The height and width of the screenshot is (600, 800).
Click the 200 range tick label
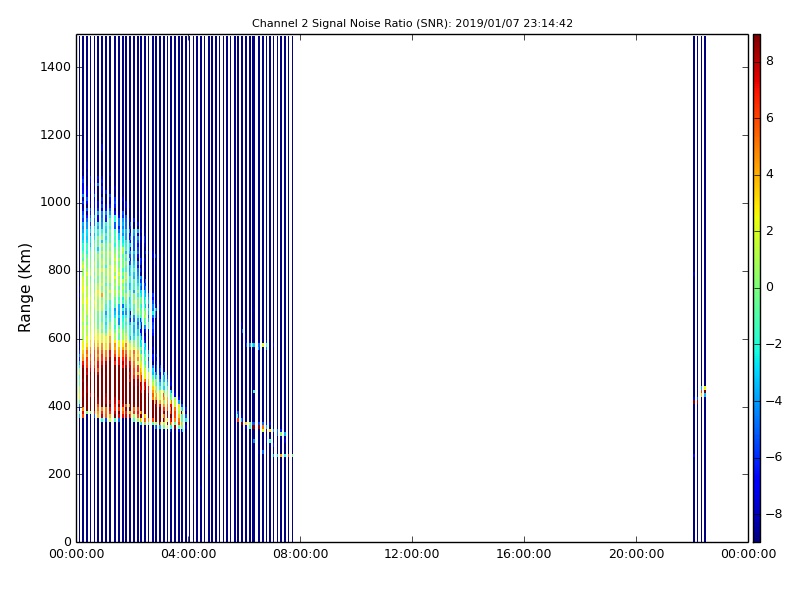click(59, 474)
